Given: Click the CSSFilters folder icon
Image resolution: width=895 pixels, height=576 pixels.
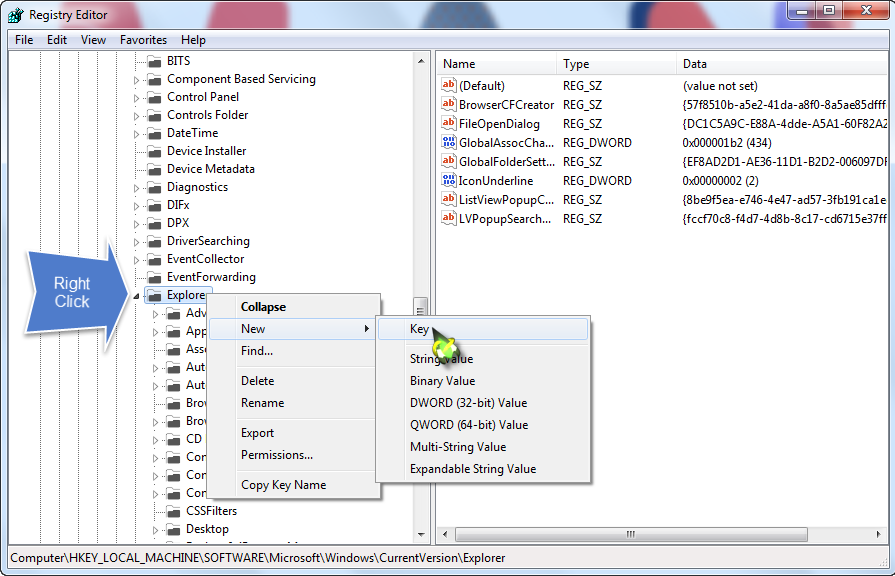Looking at the screenshot, I should tap(174, 511).
